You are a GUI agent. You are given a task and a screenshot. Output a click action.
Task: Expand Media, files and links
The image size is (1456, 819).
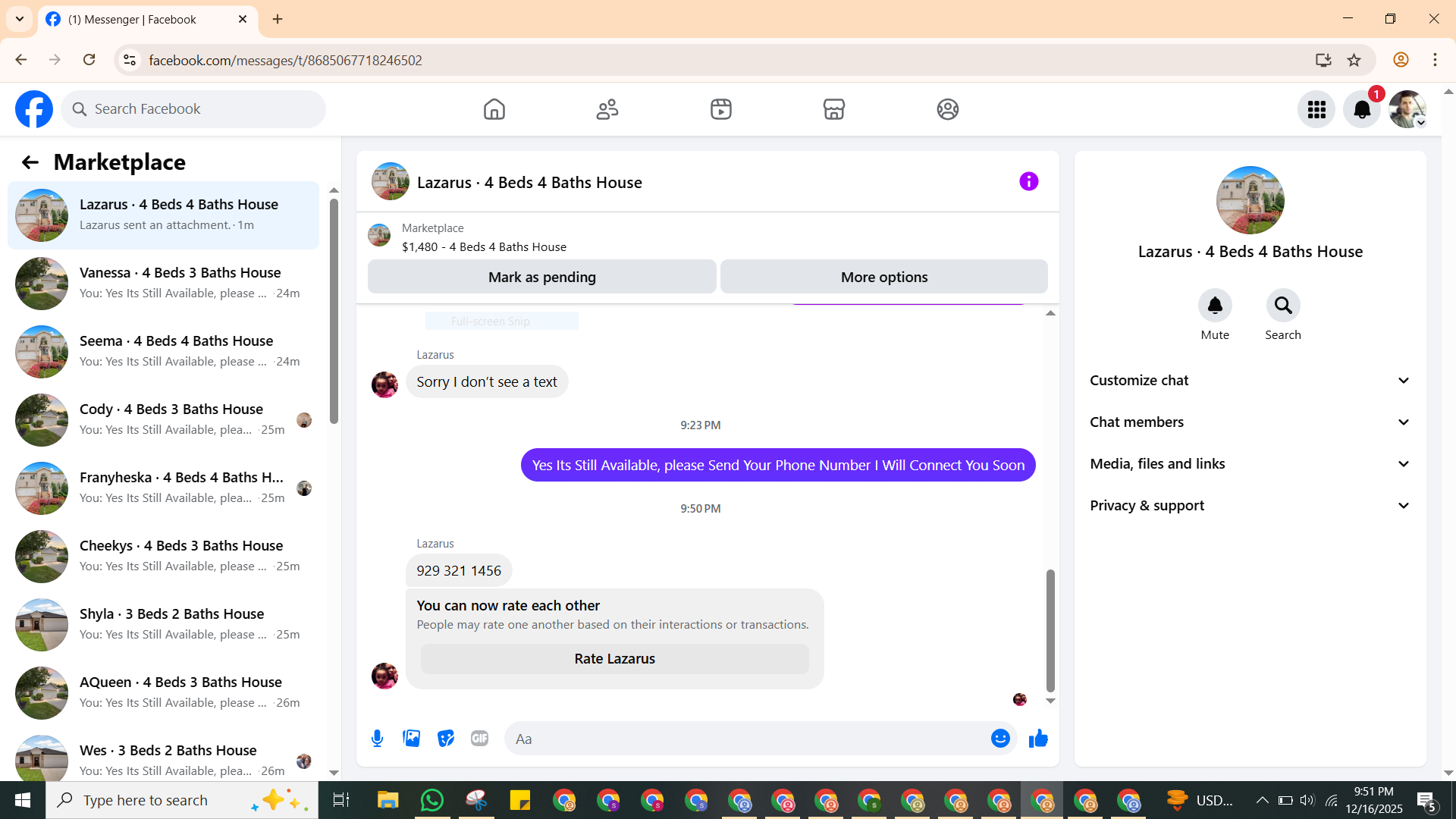1250,464
